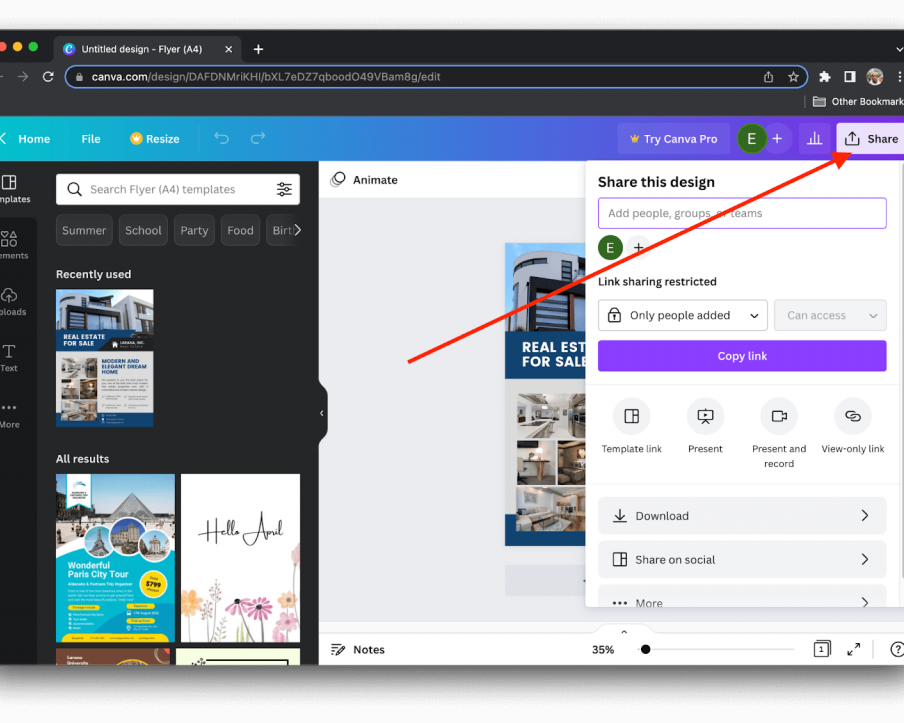Expand the Download option
The image size is (904, 723).
[x=742, y=516]
